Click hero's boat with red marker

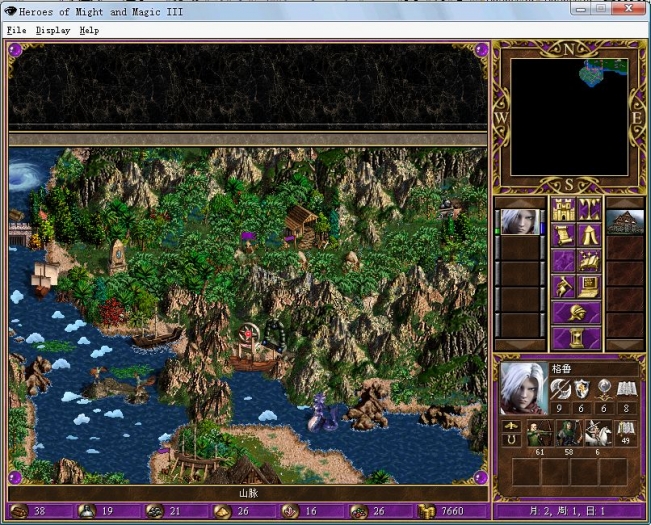[x=253, y=349]
